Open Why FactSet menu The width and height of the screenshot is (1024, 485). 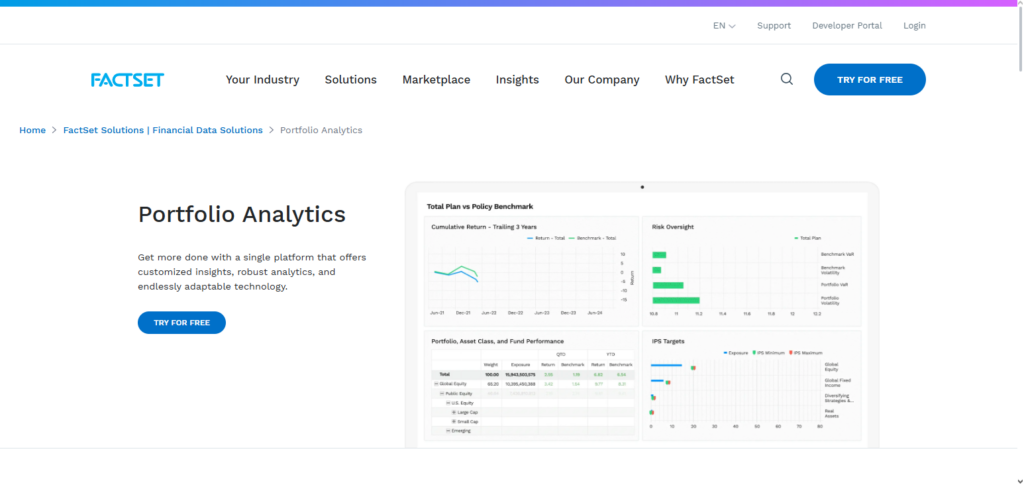pos(699,80)
